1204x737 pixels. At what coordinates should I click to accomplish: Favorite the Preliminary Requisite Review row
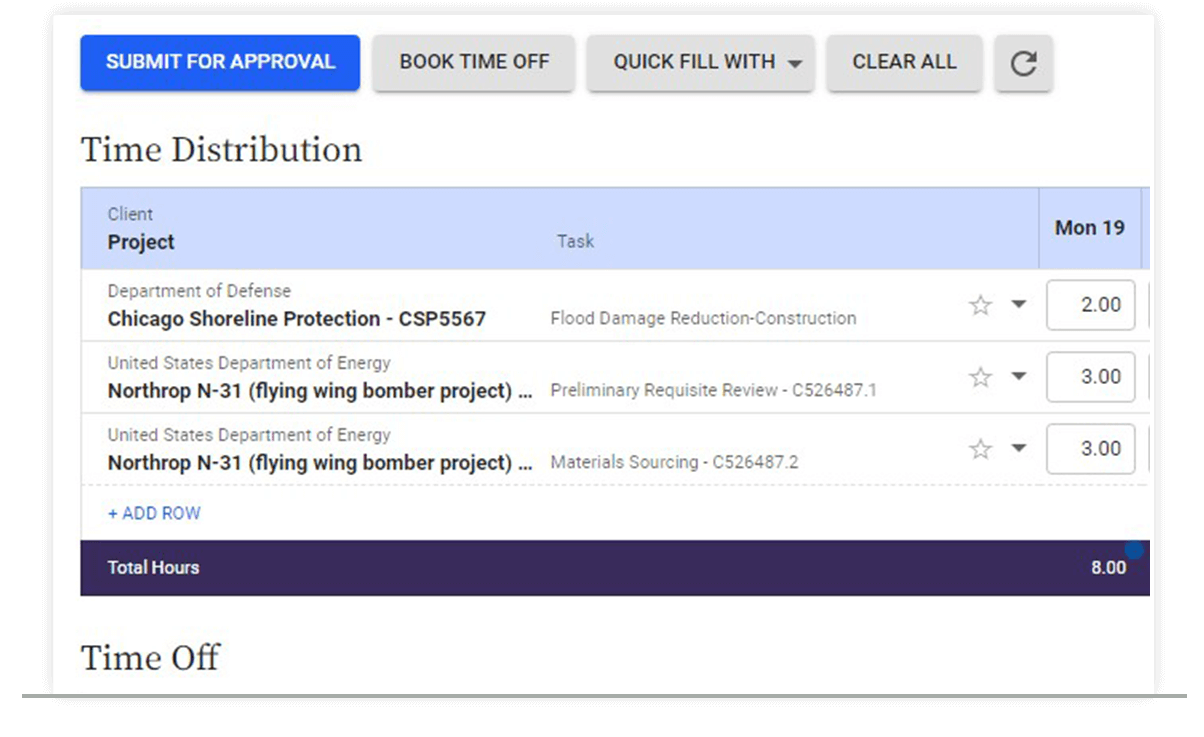[x=980, y=377]
